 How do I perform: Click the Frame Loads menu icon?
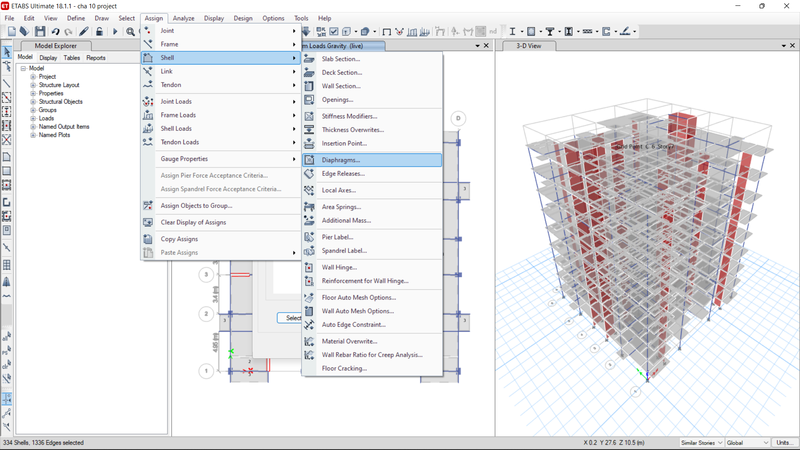[148, 115]
